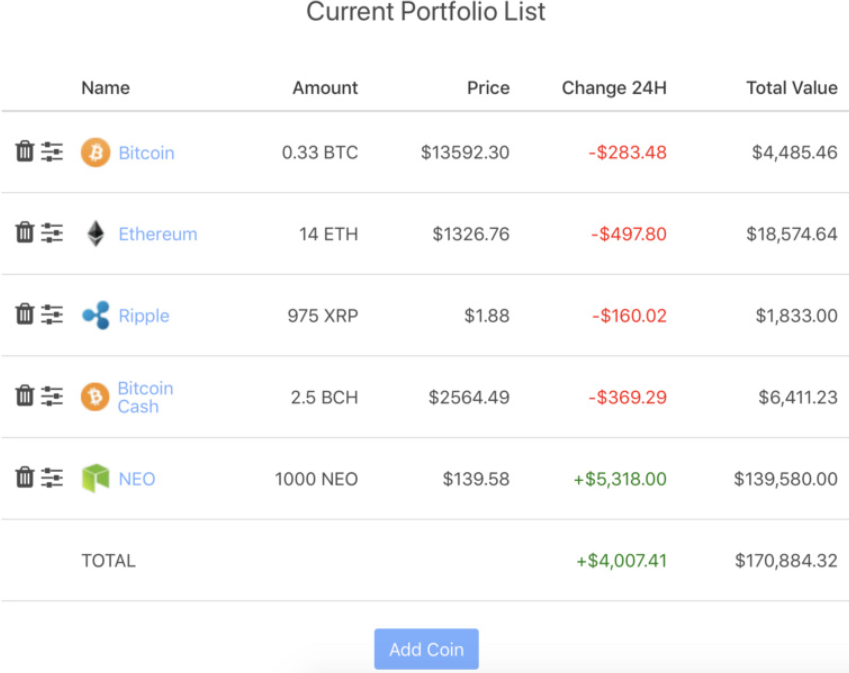Select the $139.58 NEO price
The image size is (849, 673).
(476, 479)
